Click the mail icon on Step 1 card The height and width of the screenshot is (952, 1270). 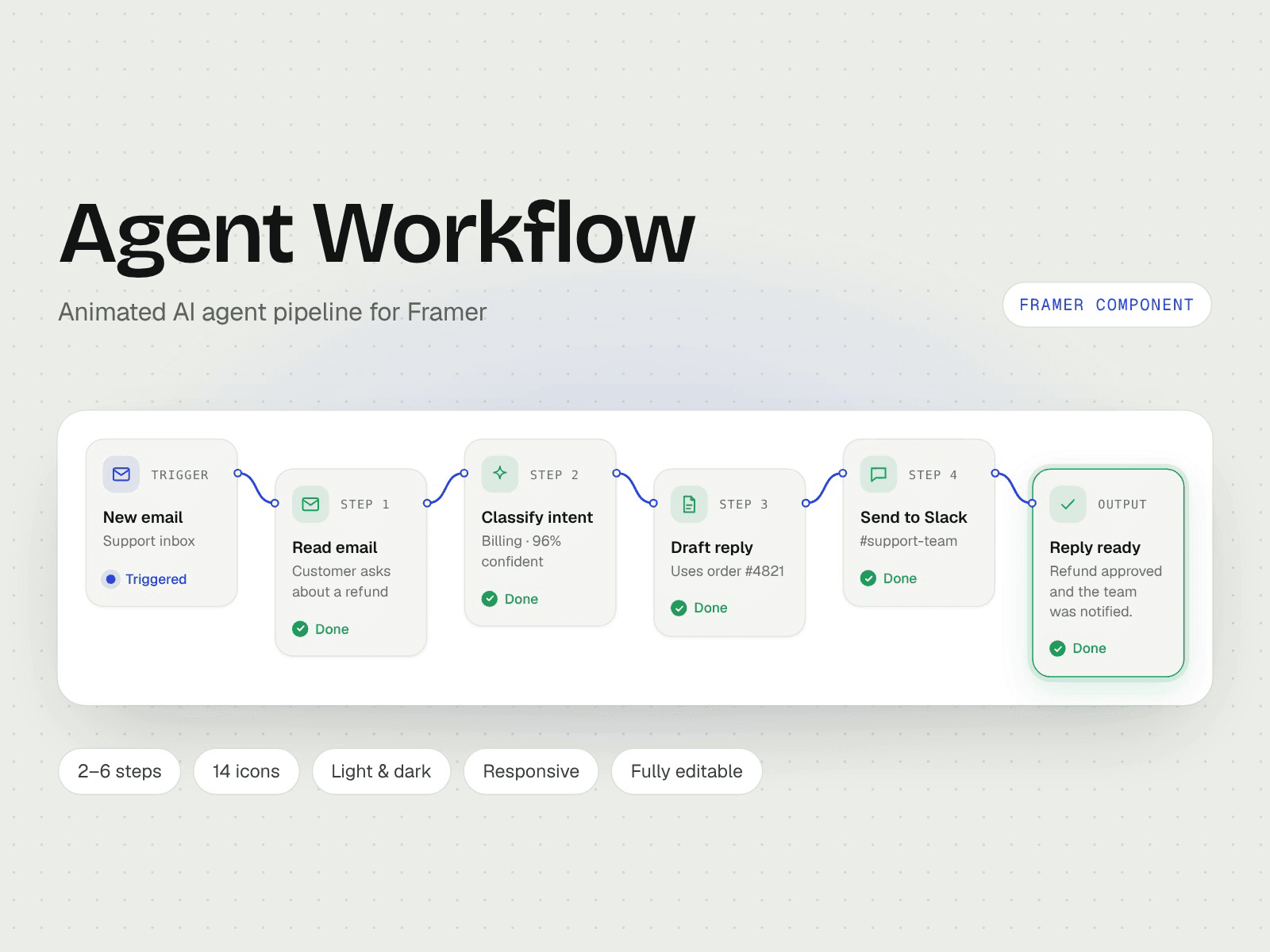[x=310, y=505]
